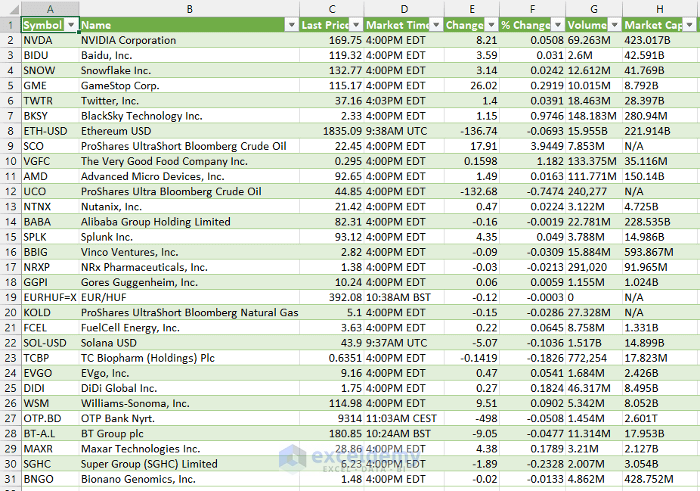Select row 31 header
Viewport: 700px width, 491px height.
(x=11, y=479)
